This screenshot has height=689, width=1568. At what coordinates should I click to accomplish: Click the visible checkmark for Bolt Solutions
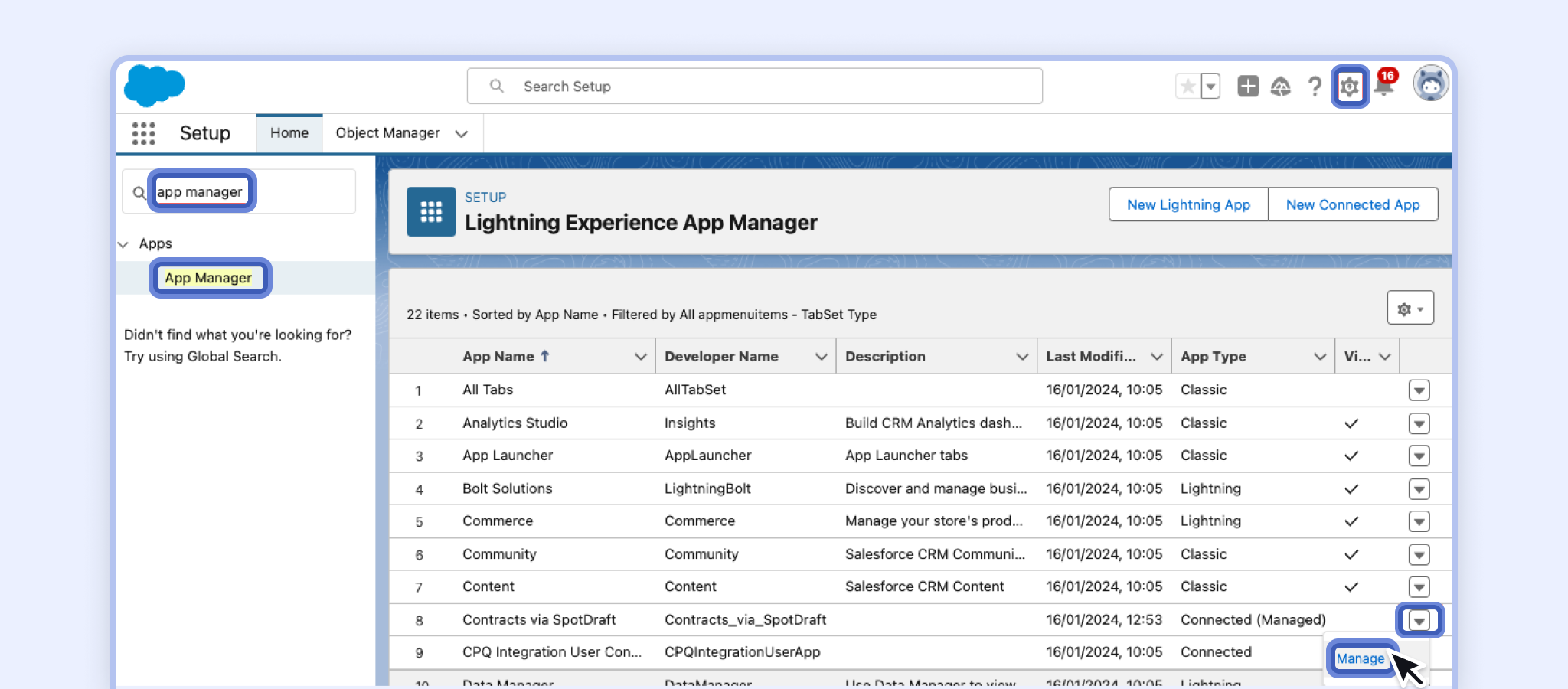(x=1351, y=489)
